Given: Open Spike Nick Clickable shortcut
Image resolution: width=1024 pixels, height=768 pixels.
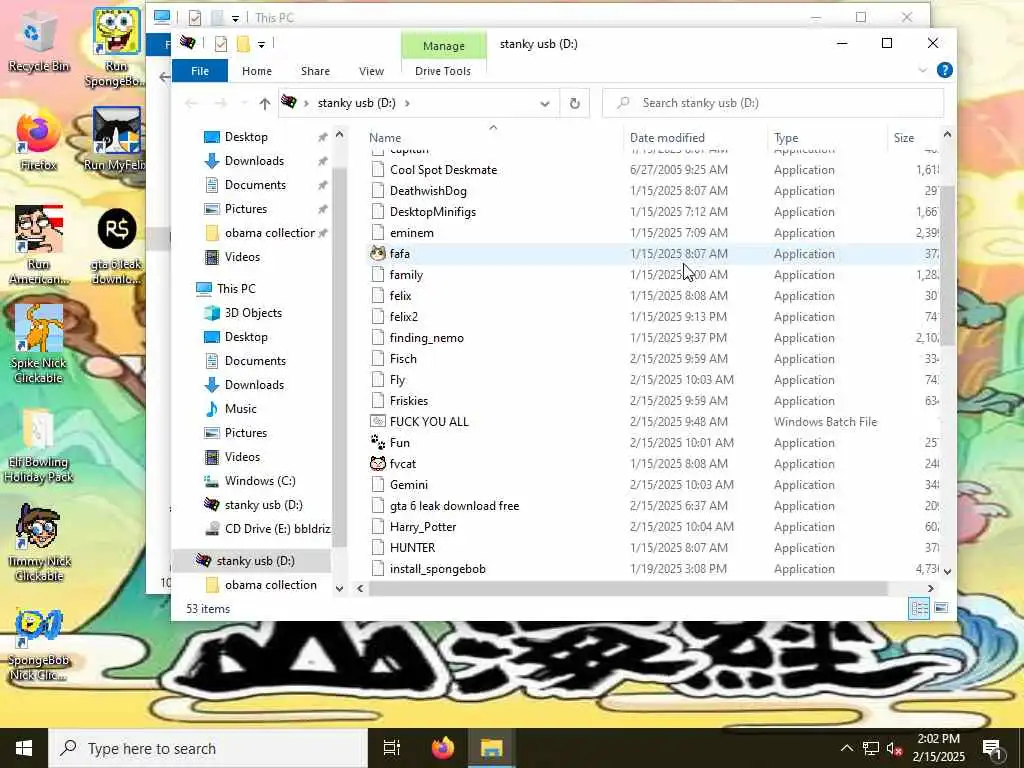Looking at the screenshot, I should coord(39,344).
